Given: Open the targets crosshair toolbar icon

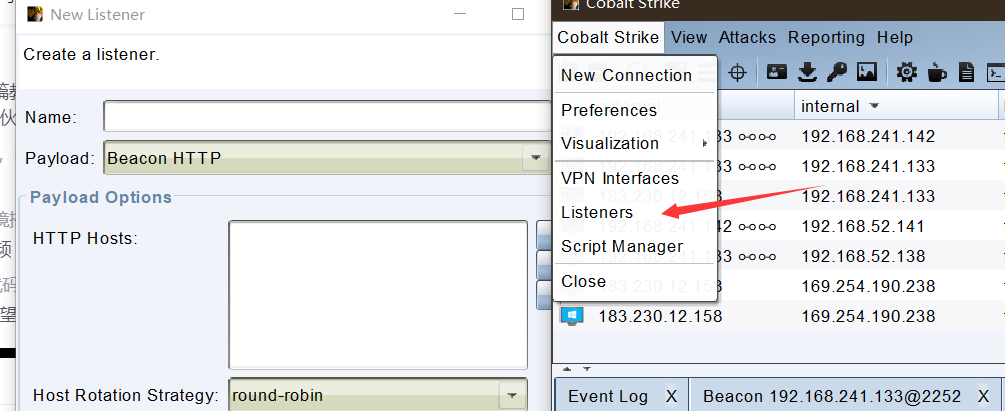Looking at the screenshot, I should tap(738, 72).
